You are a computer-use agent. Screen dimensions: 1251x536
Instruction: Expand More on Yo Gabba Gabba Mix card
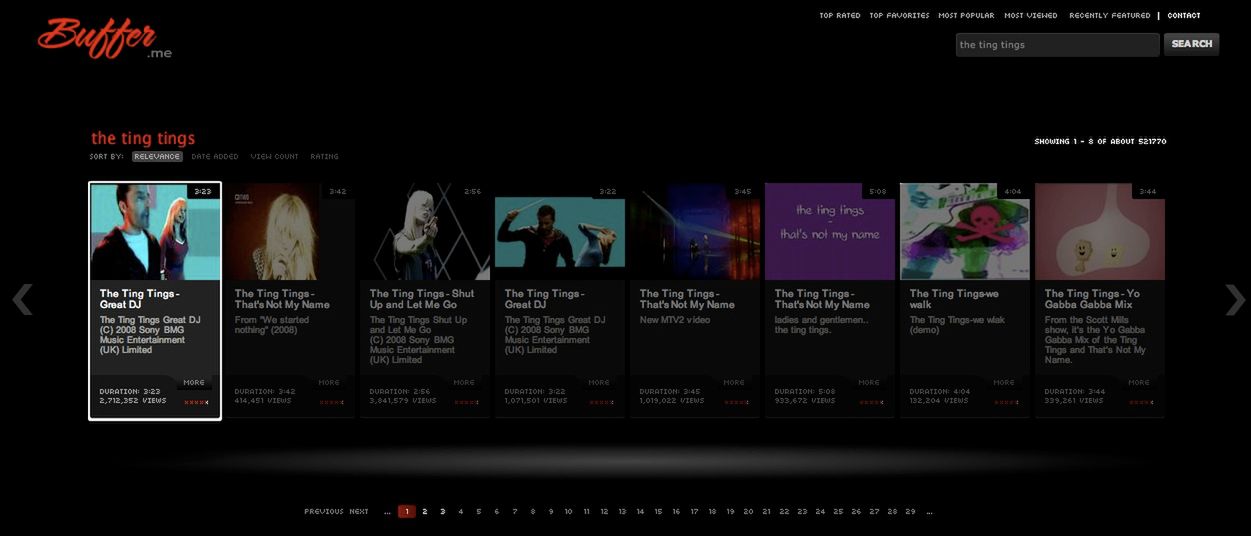pos(1139,382)
